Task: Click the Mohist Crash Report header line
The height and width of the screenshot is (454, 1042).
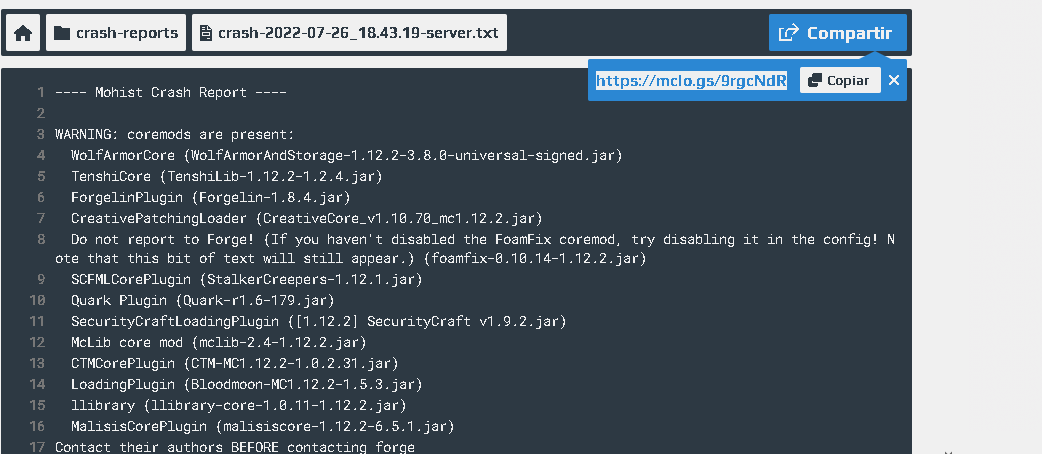Action: click(x=171, y=92)
